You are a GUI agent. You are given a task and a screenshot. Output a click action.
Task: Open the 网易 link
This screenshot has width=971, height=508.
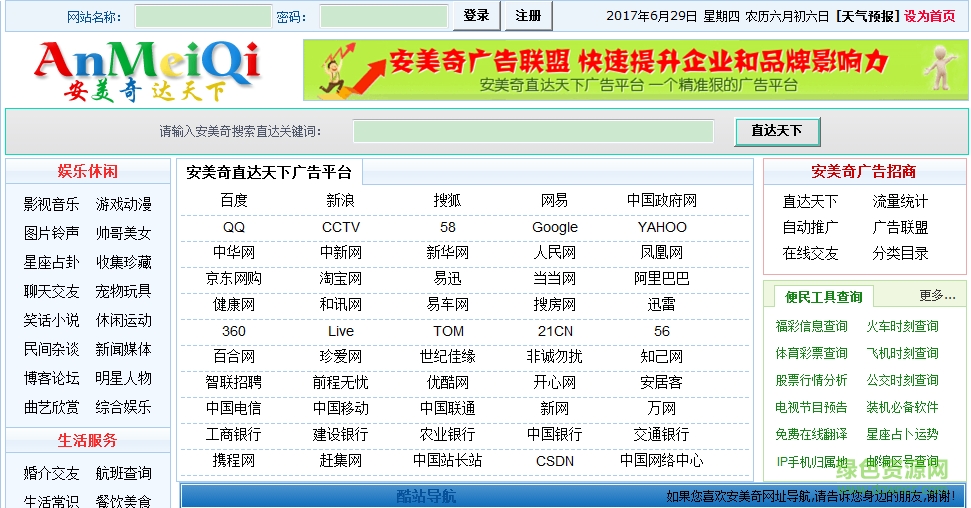554,201
